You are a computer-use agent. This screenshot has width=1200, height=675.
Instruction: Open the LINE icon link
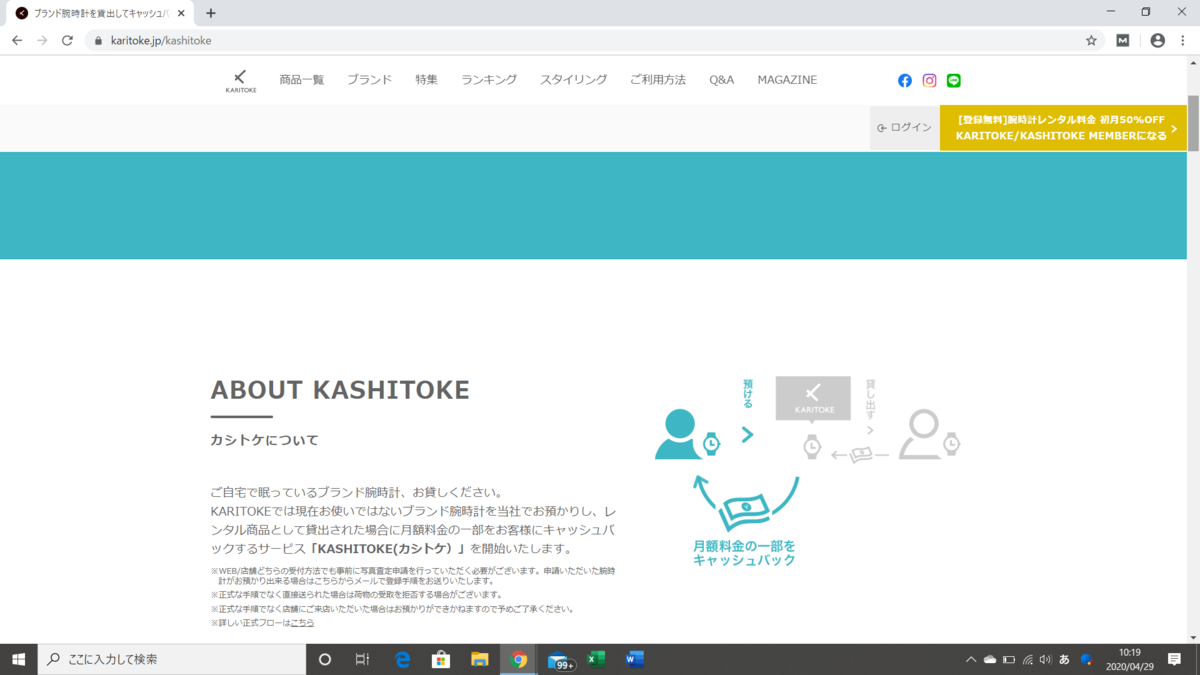(x=954, y=80)
